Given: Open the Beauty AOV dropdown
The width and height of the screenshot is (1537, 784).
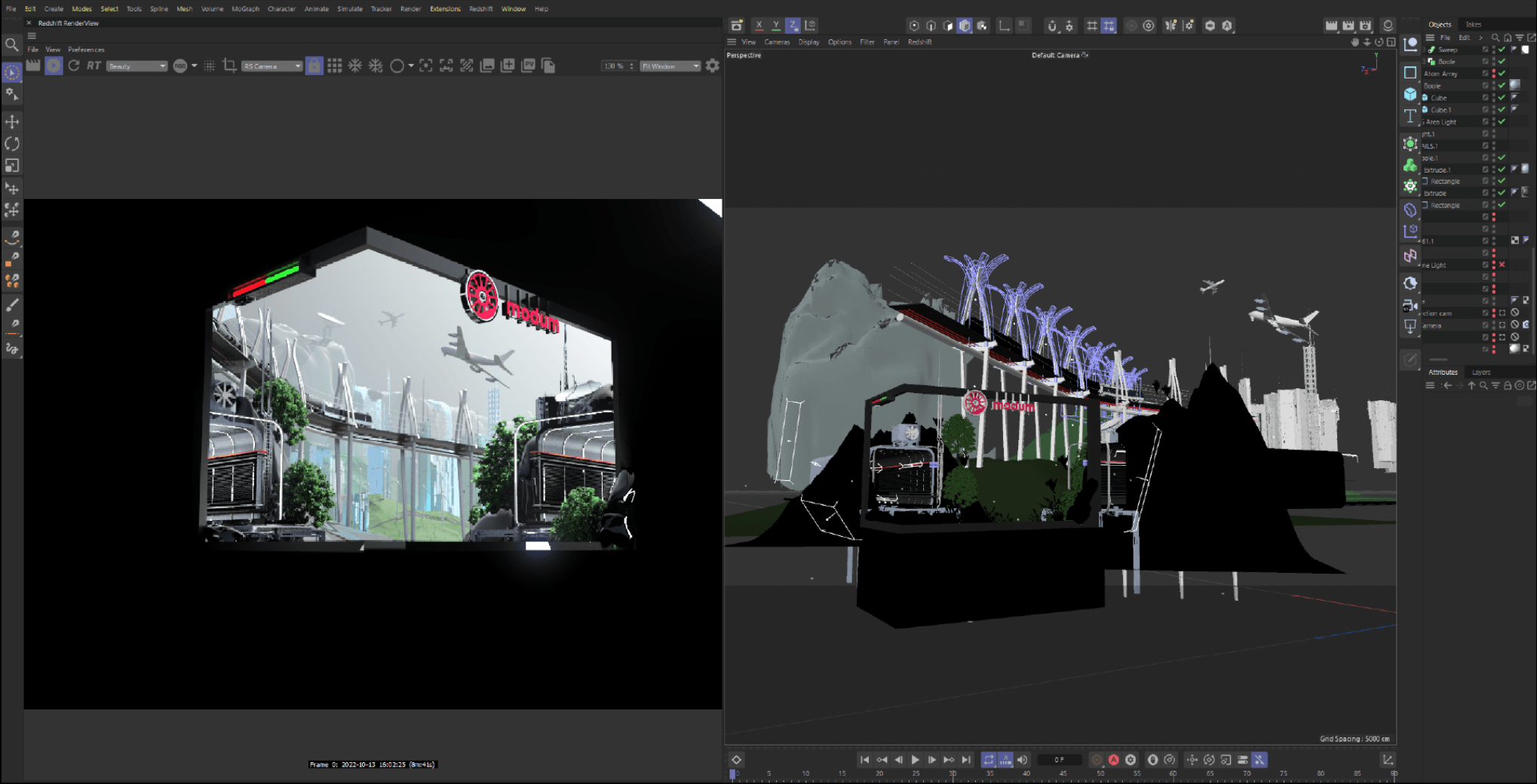Looking at the screenshot, I should coord(137,66).
